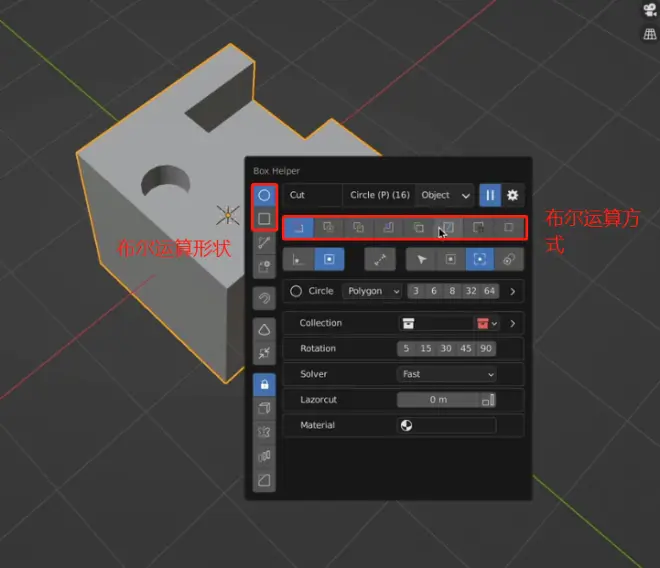Click the hook-shaped icon in the sidebar

(264, 299)
